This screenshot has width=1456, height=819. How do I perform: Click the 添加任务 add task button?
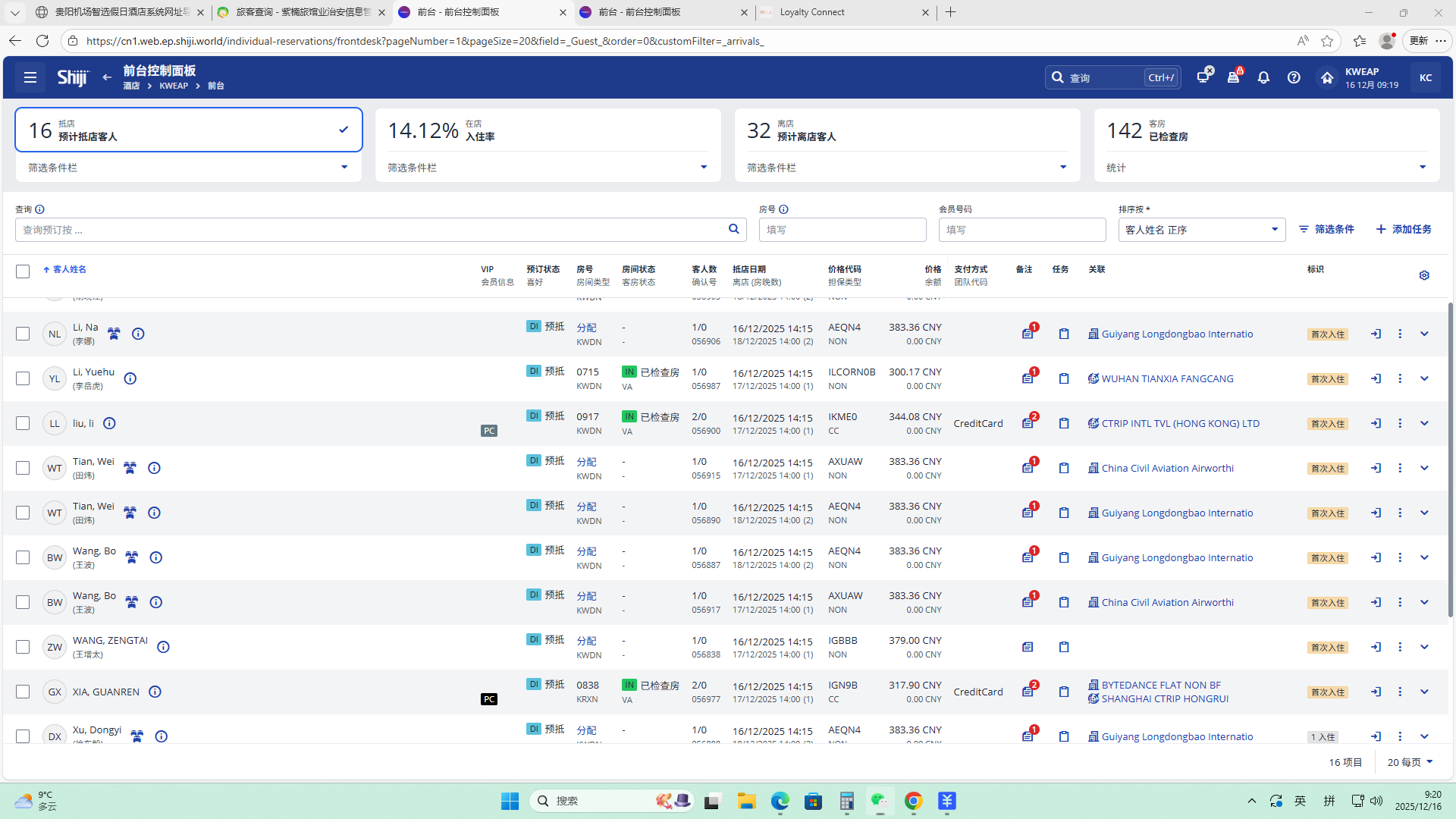(x=1404, y=229)
